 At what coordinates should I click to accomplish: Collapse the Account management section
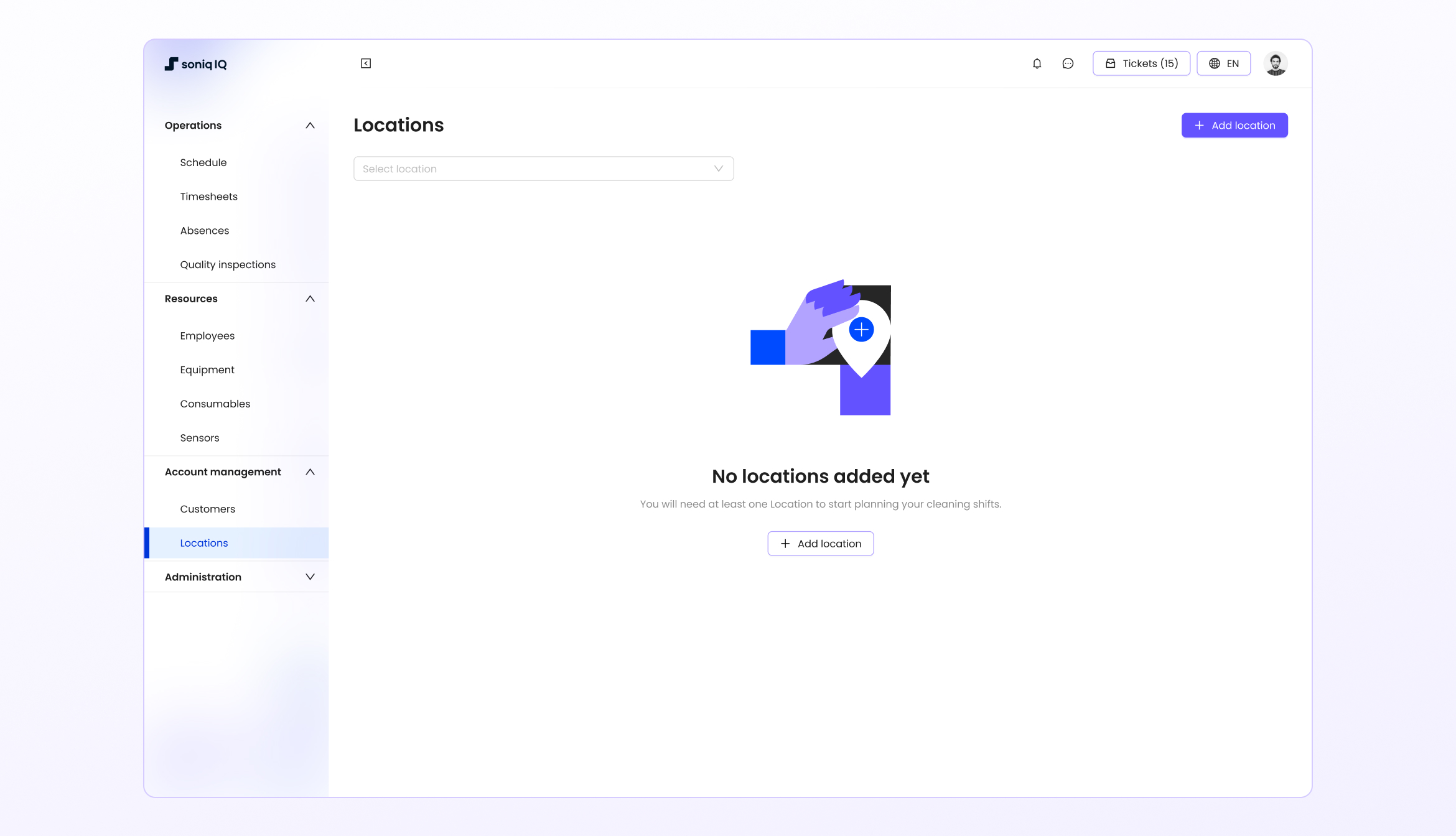(310, 472)
